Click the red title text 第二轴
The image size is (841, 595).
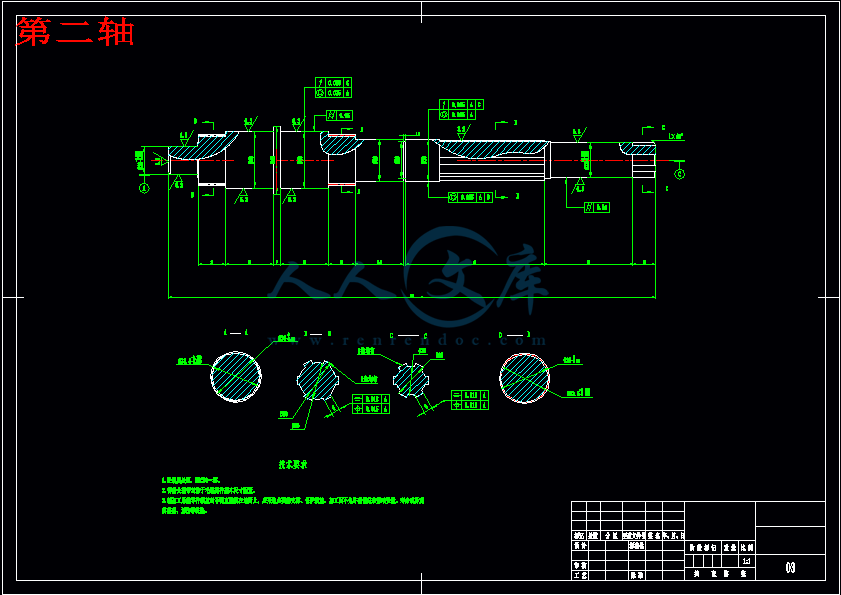tap(76, 33)
